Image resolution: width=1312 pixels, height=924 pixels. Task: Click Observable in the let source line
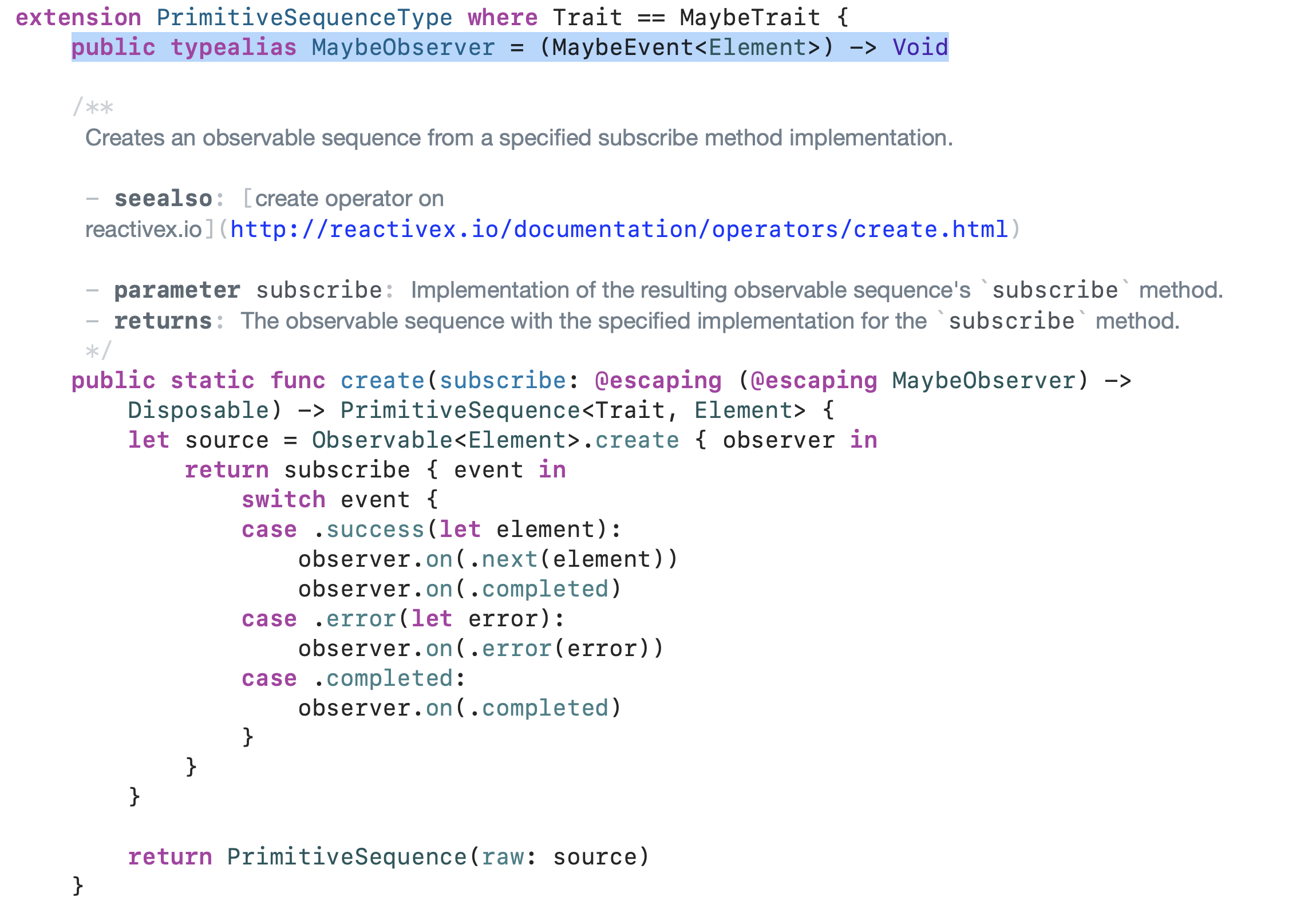(x=382, y=440)
